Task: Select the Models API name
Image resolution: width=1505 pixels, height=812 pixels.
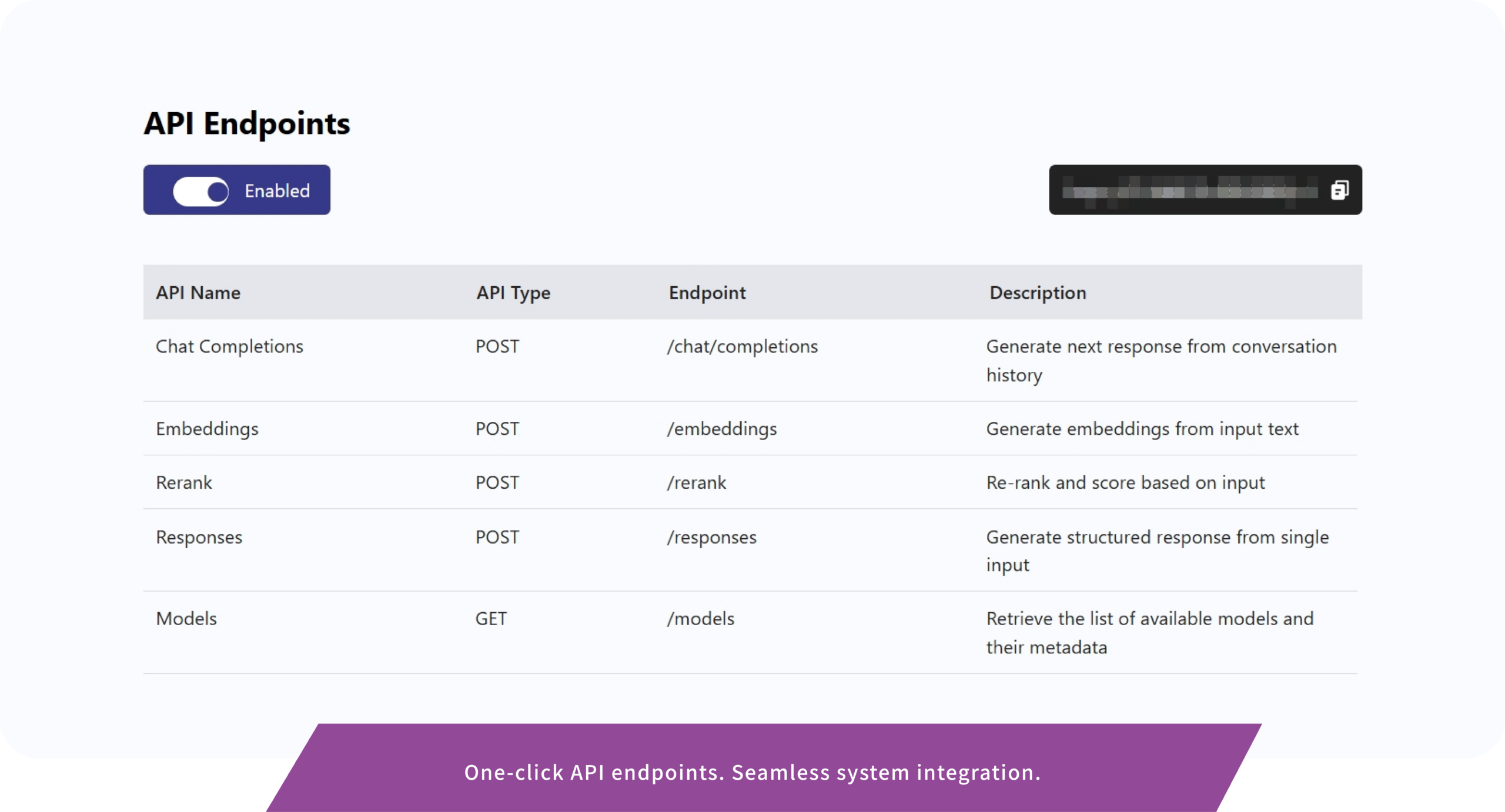Action: (x=186, y=619)
